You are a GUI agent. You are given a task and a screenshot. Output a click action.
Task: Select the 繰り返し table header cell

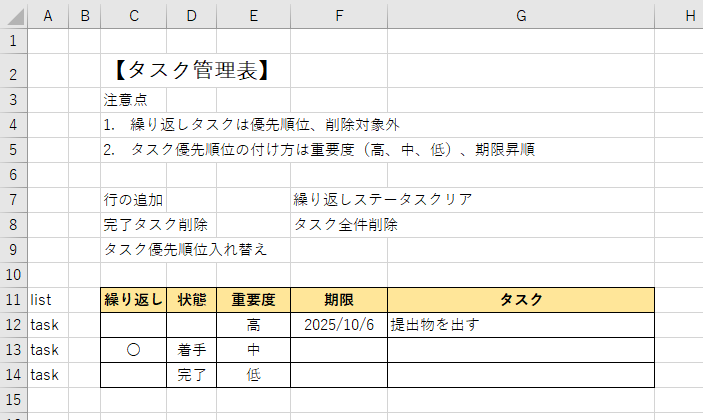(x=133, y=300)
